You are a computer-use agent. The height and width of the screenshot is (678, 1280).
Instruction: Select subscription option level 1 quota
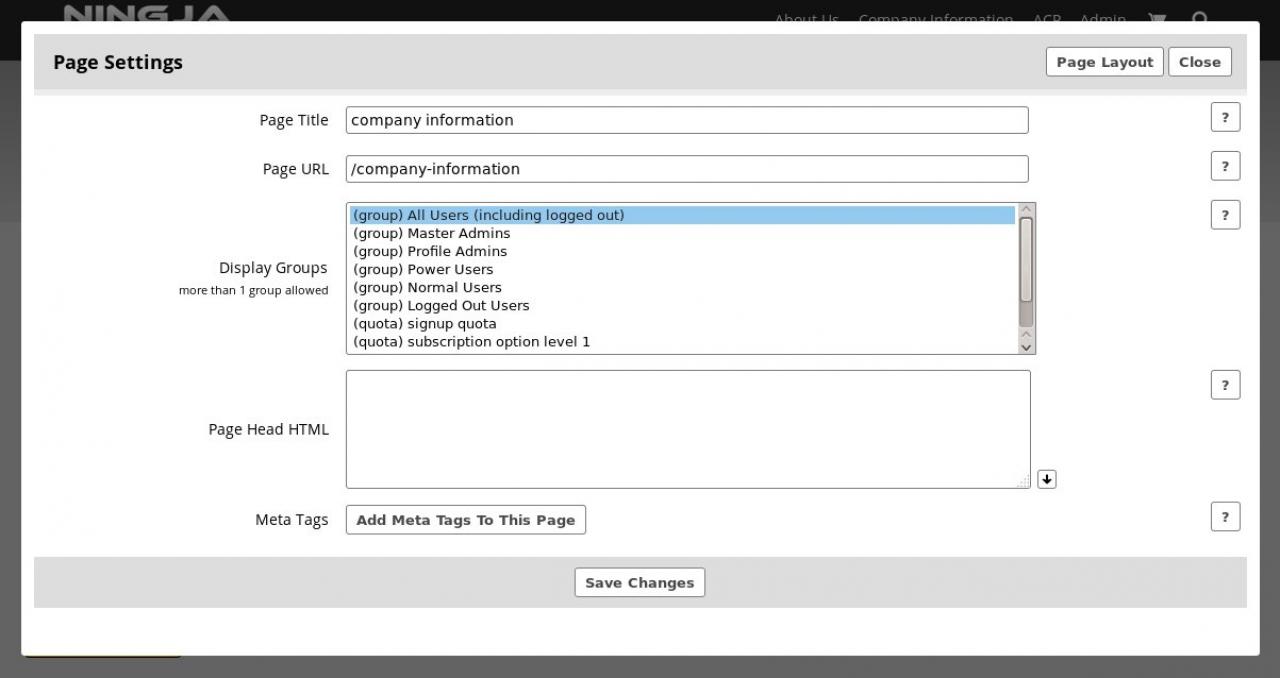tap(472, 341)
